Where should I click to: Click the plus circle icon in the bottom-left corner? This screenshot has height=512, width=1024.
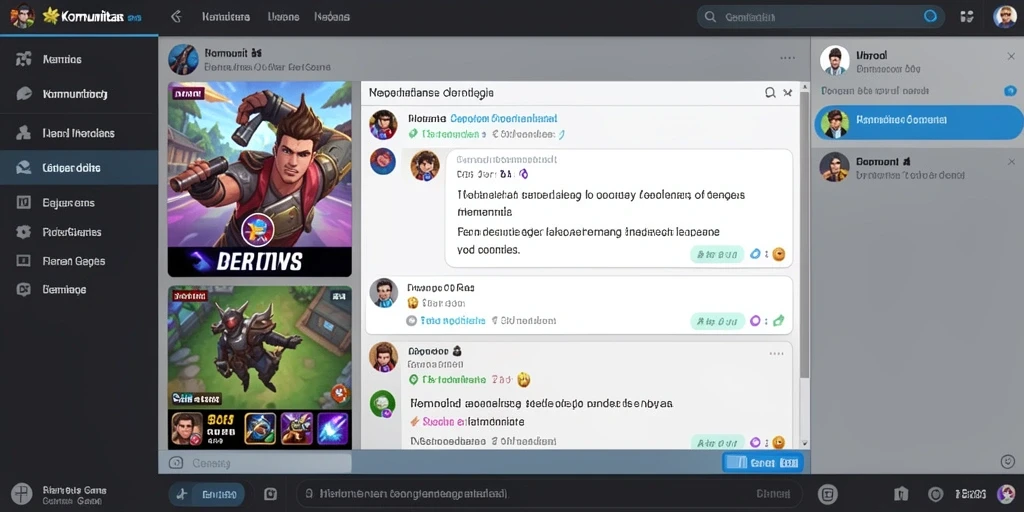click(23, 493)
